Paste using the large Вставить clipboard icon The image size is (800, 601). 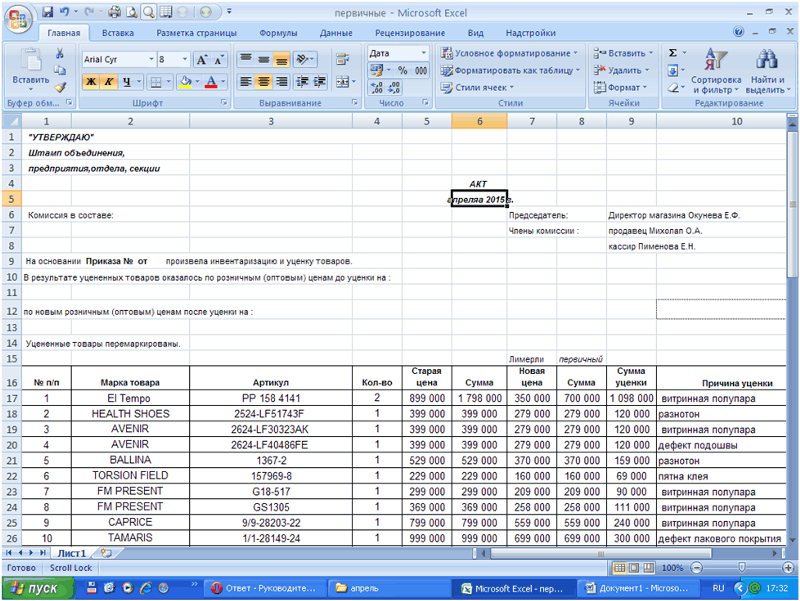click(31, 69)
